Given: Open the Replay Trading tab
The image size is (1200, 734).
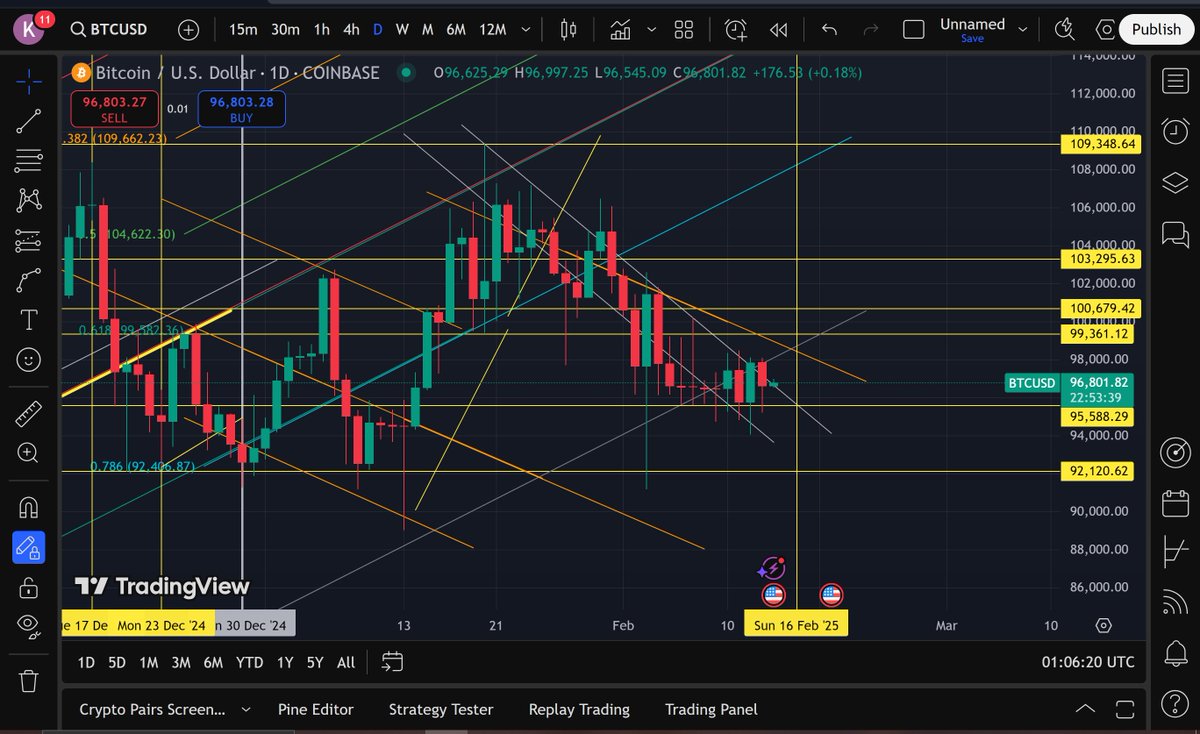Looking at the screenshot, I should pos(579,709).
